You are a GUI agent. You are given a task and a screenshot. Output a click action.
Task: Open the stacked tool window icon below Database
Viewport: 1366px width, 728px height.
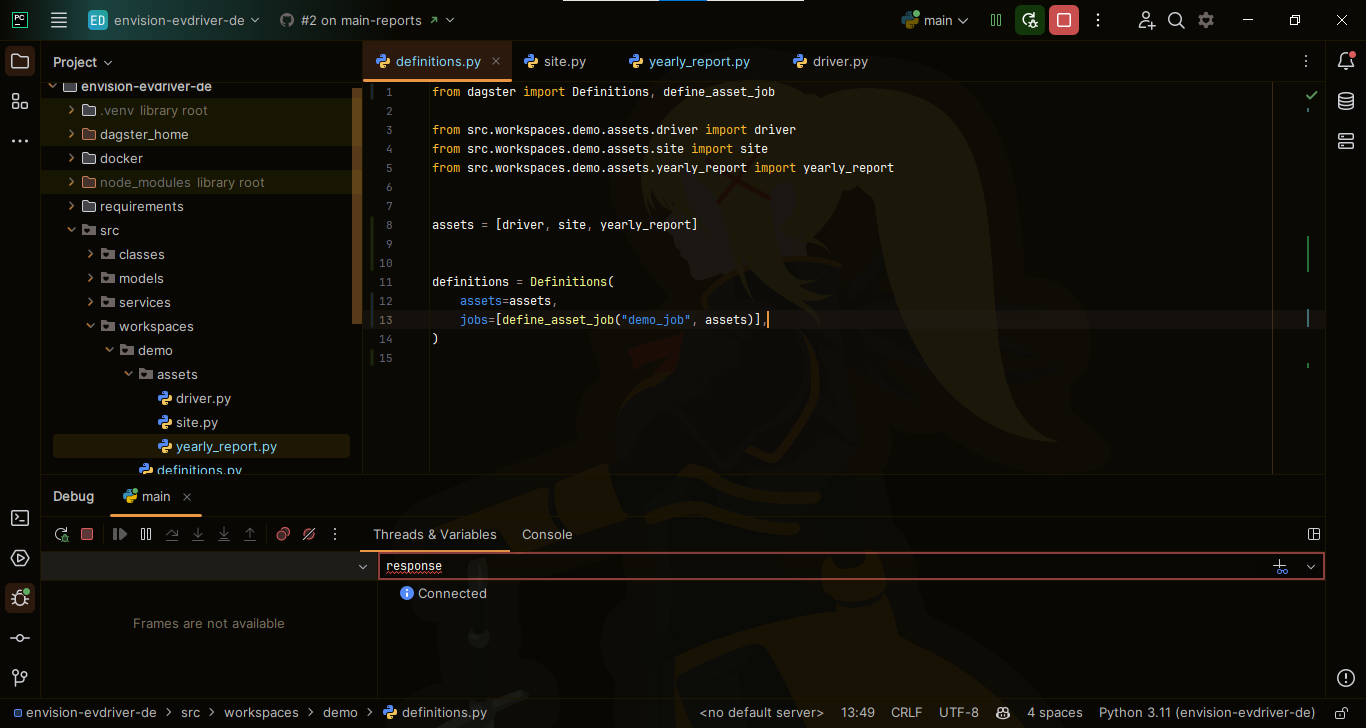[1346, 141]
